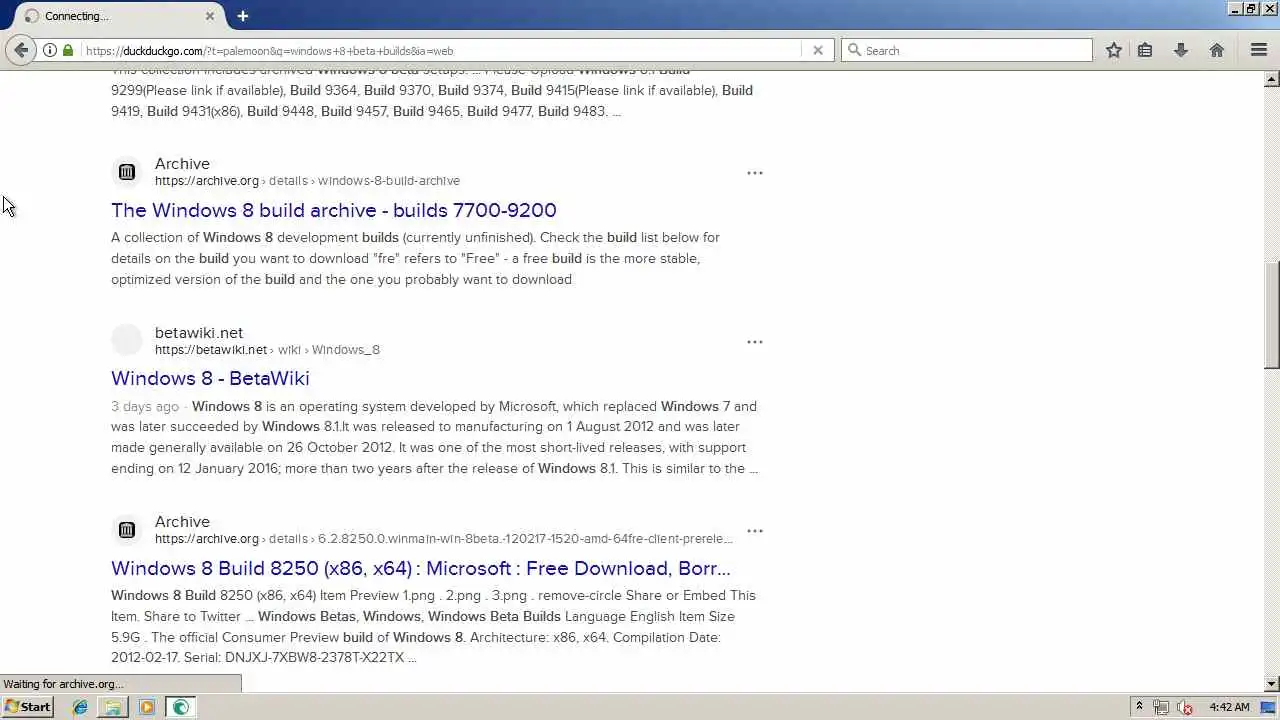Select the Connecting... tab

click(x=120, y=16)
